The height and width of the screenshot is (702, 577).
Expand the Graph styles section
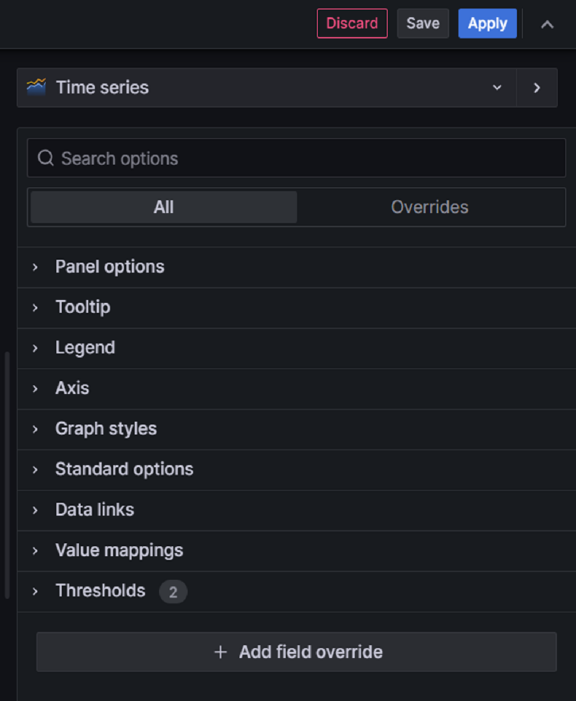tap(296, 429)
